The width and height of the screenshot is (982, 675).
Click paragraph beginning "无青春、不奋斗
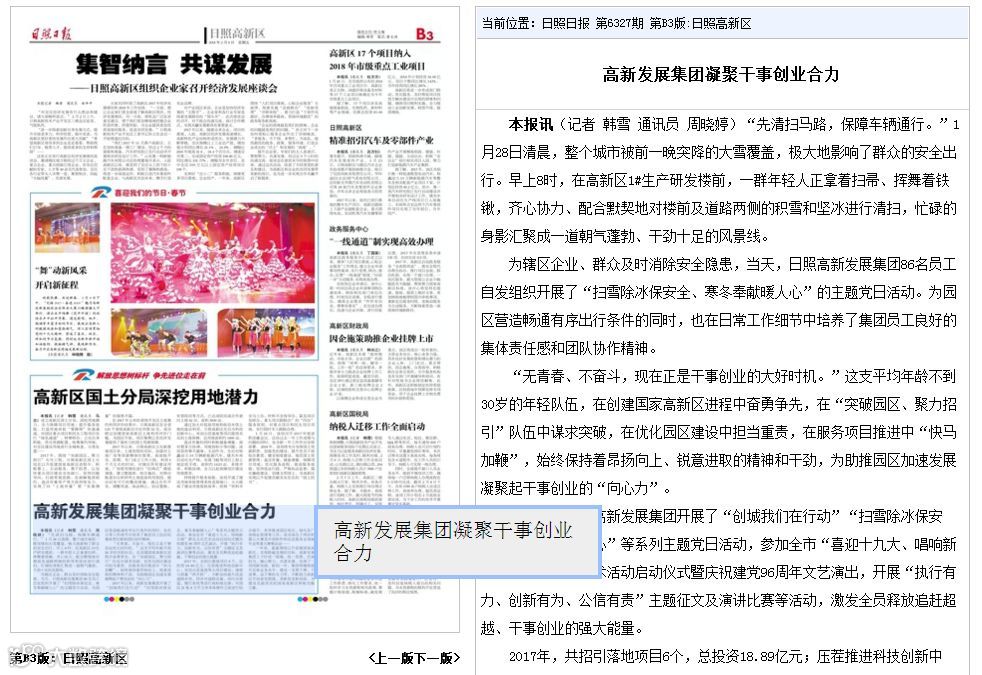(x=719, y=432)
